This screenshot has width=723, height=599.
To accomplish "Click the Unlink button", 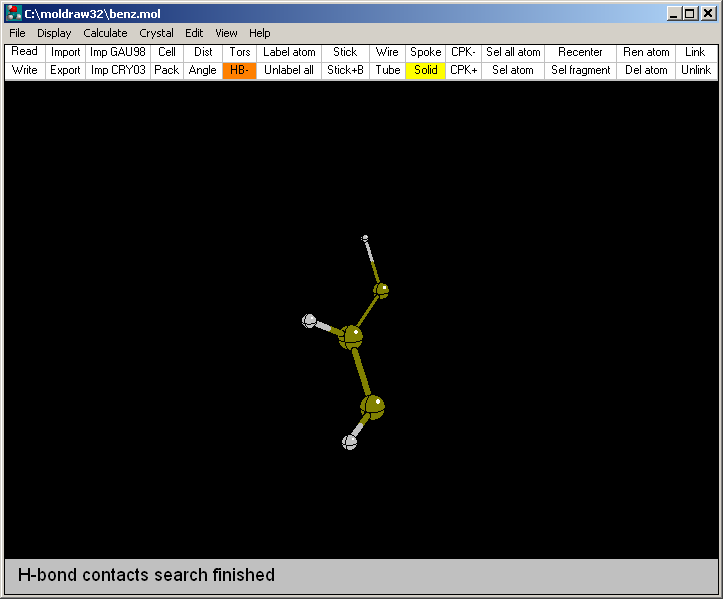I will 695,70.
